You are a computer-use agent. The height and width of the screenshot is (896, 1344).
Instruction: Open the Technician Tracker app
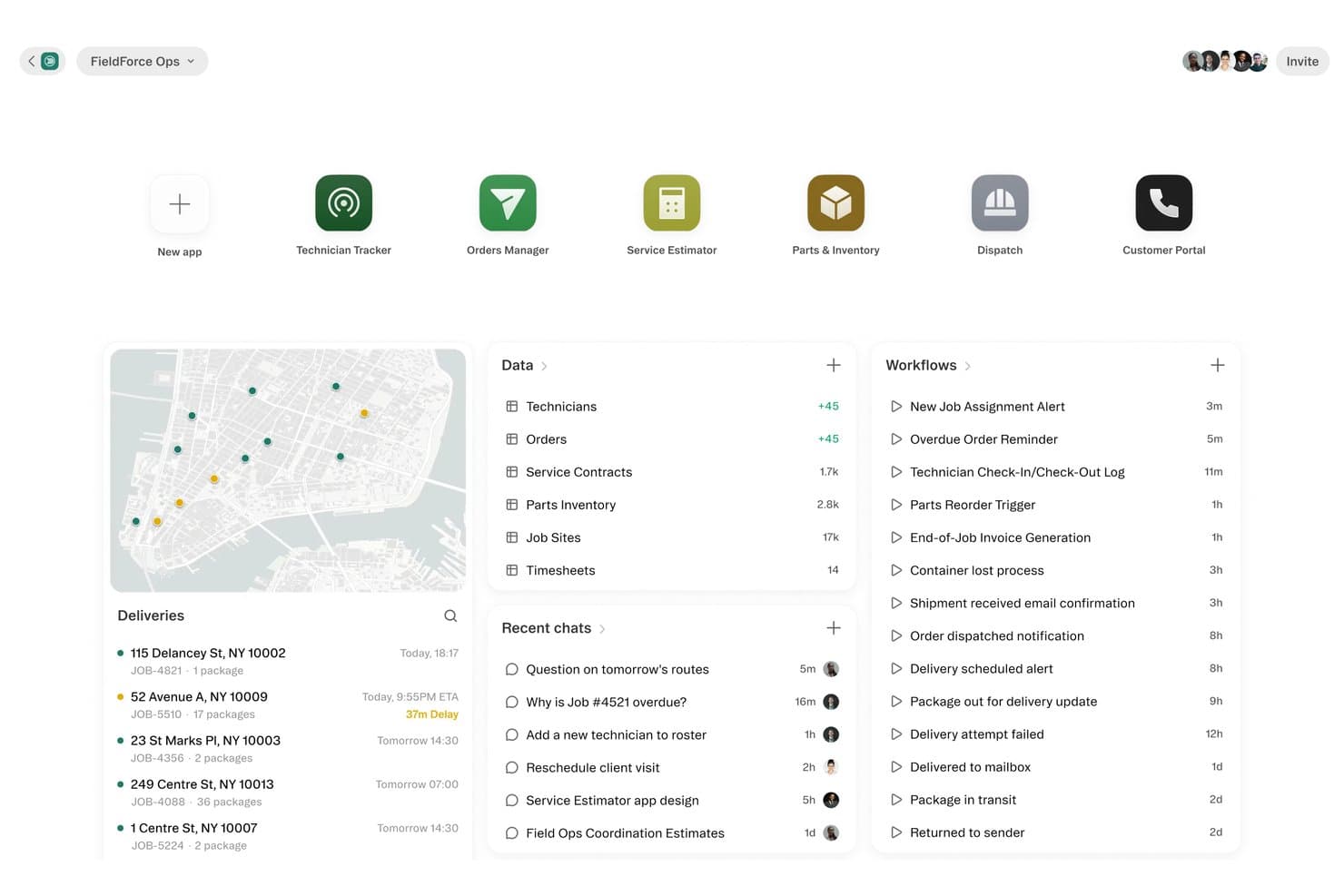tap(343, 202)
